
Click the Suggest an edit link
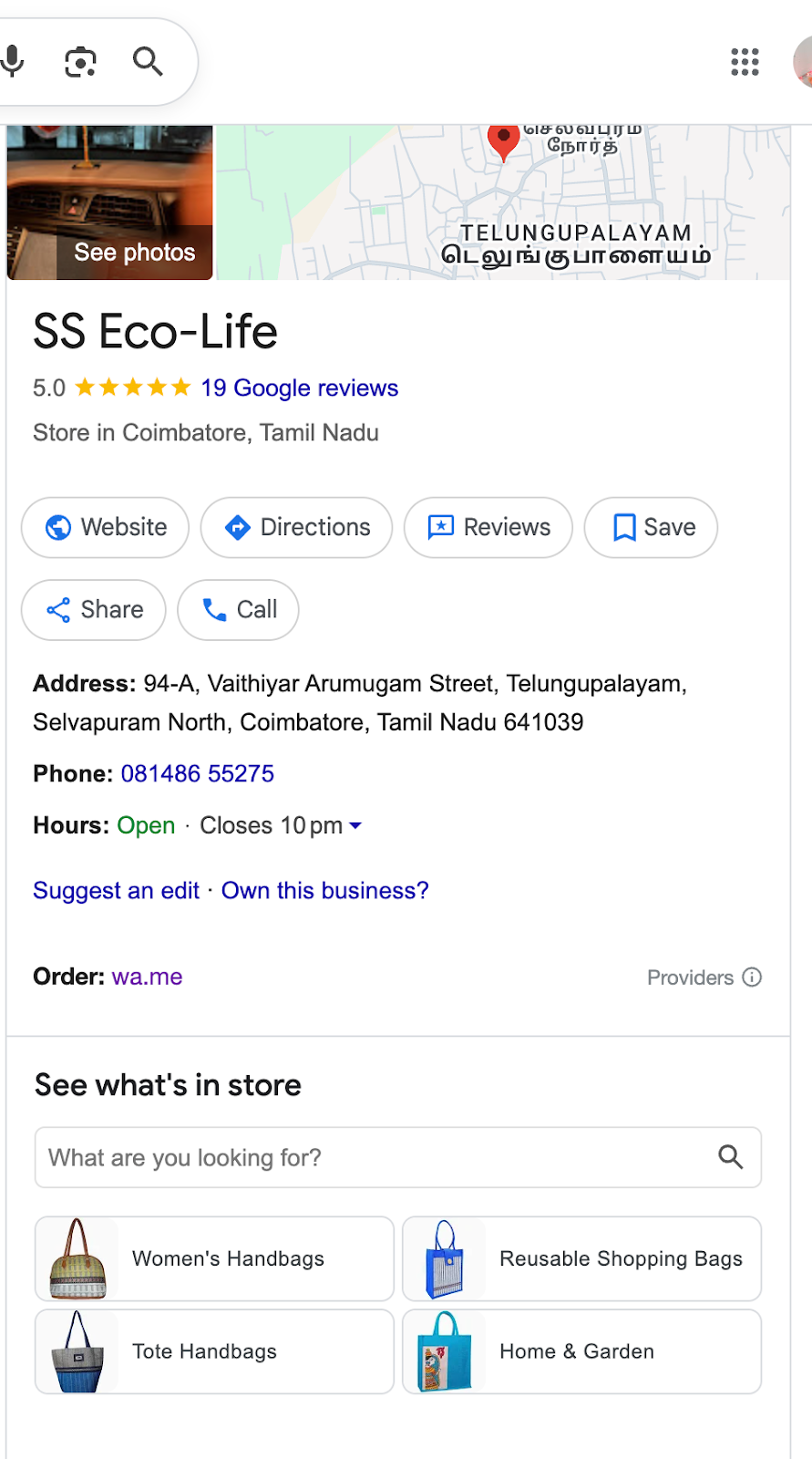(116, 891)
